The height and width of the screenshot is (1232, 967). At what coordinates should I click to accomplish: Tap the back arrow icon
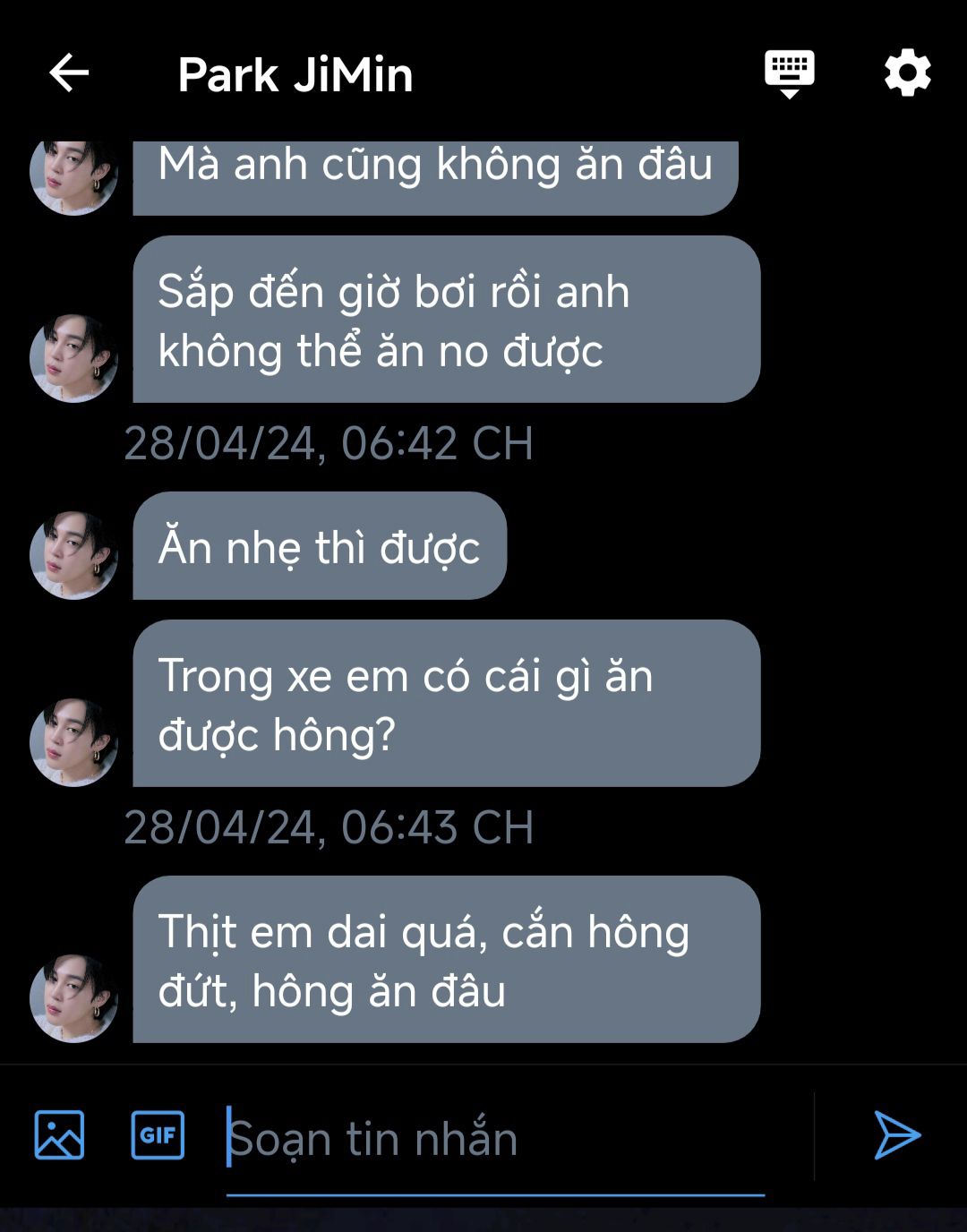click(69, 73)
